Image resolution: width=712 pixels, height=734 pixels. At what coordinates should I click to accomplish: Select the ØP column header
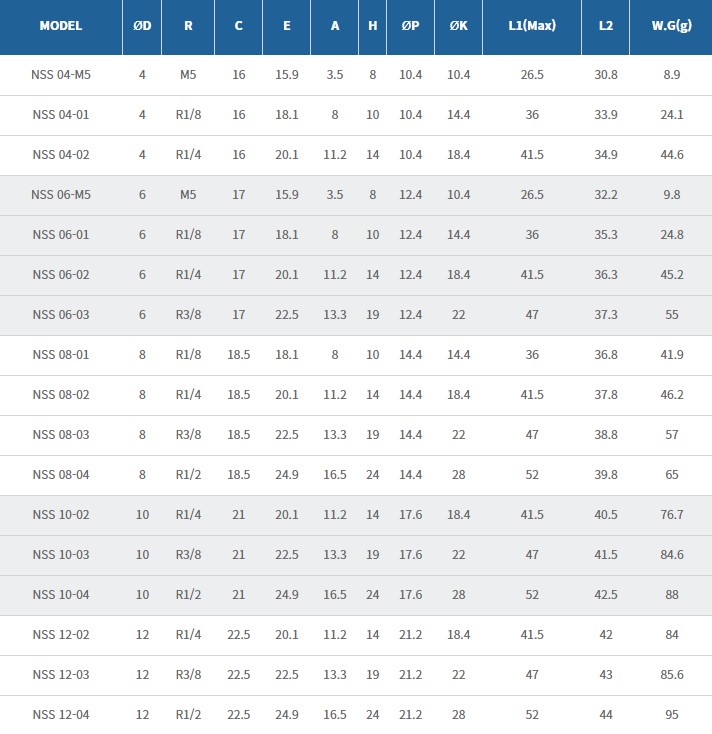(410, 26)
